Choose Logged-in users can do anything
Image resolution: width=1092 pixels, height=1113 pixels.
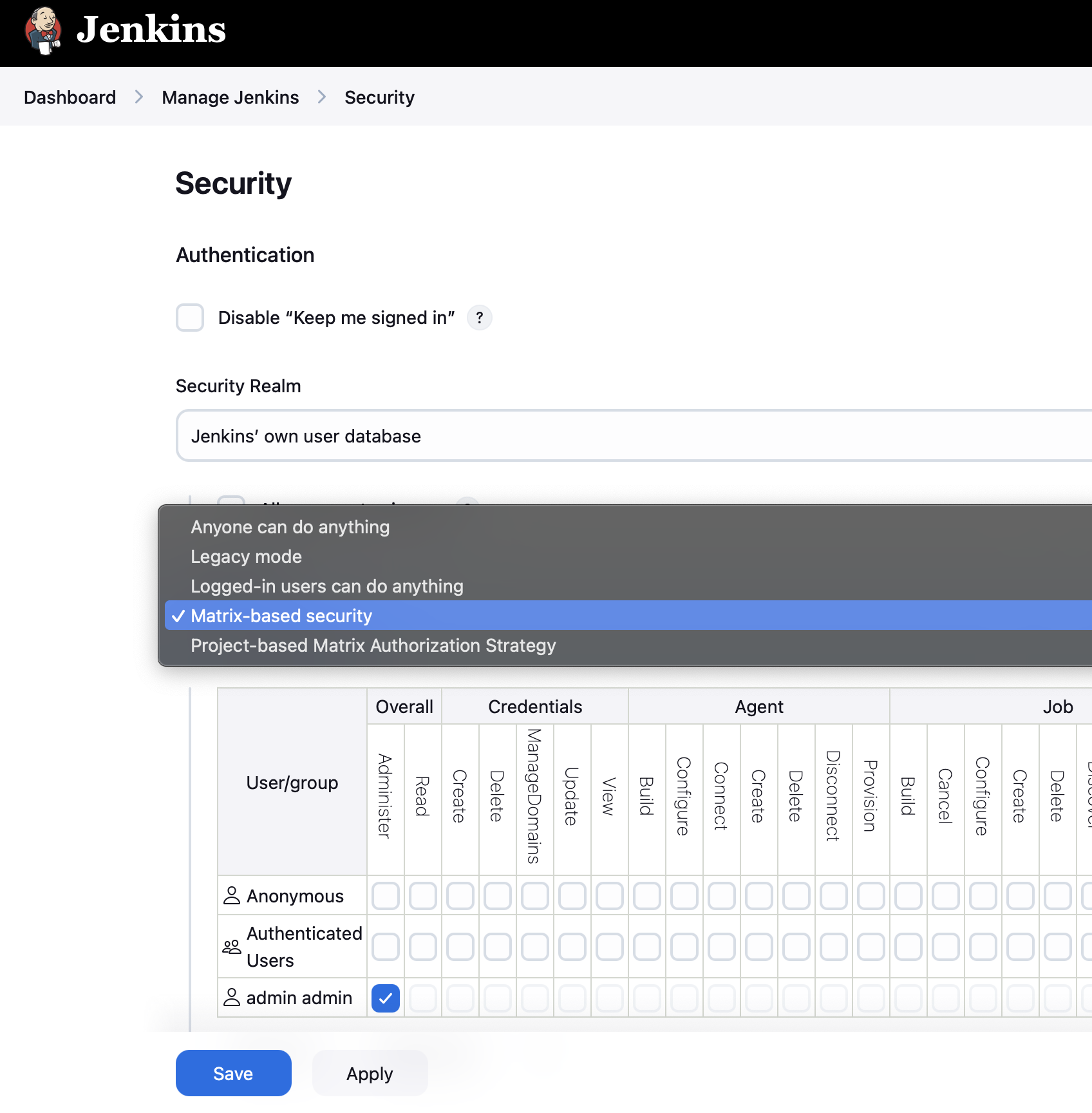click(628, 586)
